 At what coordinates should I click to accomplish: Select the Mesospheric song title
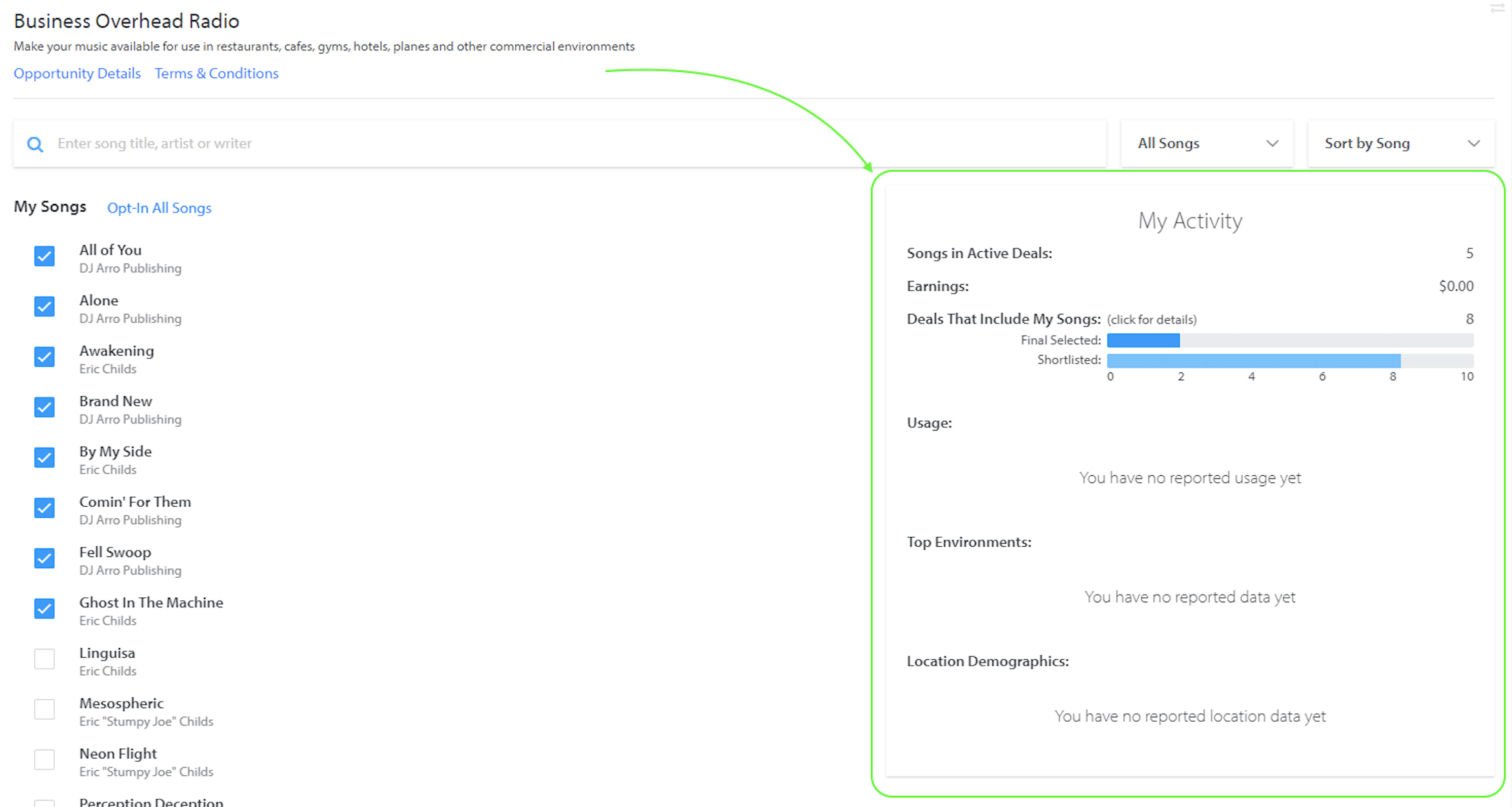pos(121,703)
